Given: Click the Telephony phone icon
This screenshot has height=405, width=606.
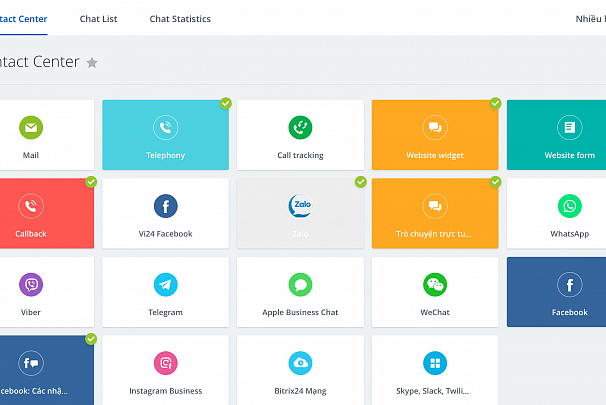Looking at the screenshot, I should pos(165,128).
